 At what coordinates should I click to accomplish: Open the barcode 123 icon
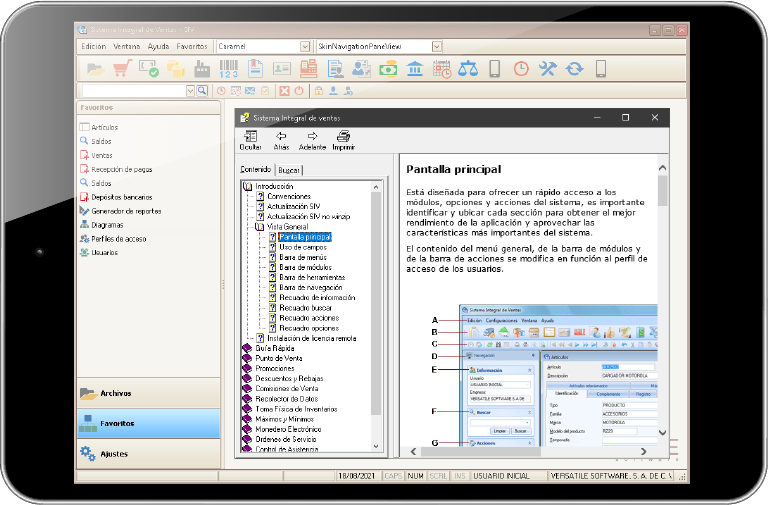229,69
